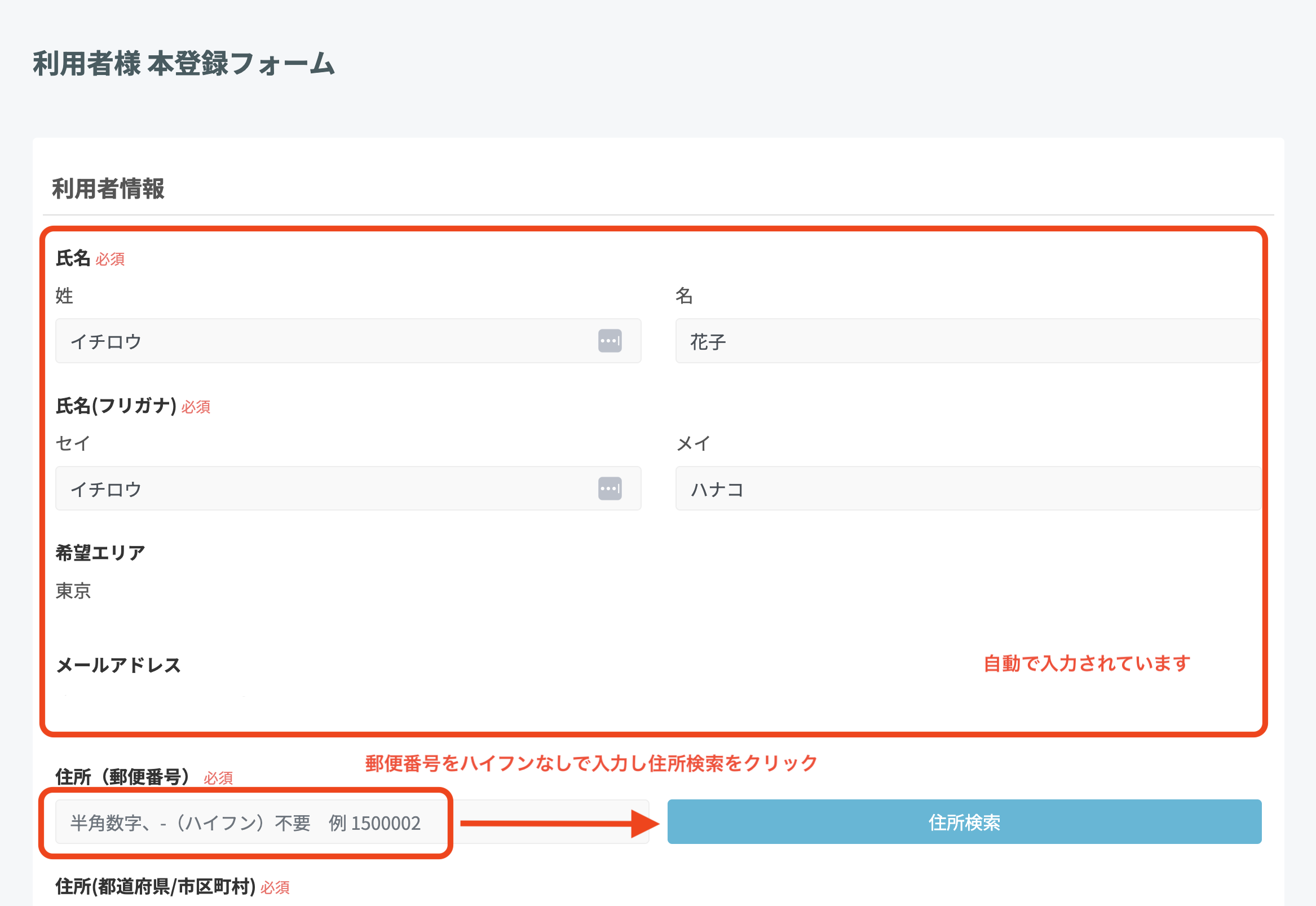Click the メールアドレス field label
1316x906 pixels.
[x=117, y=666]
